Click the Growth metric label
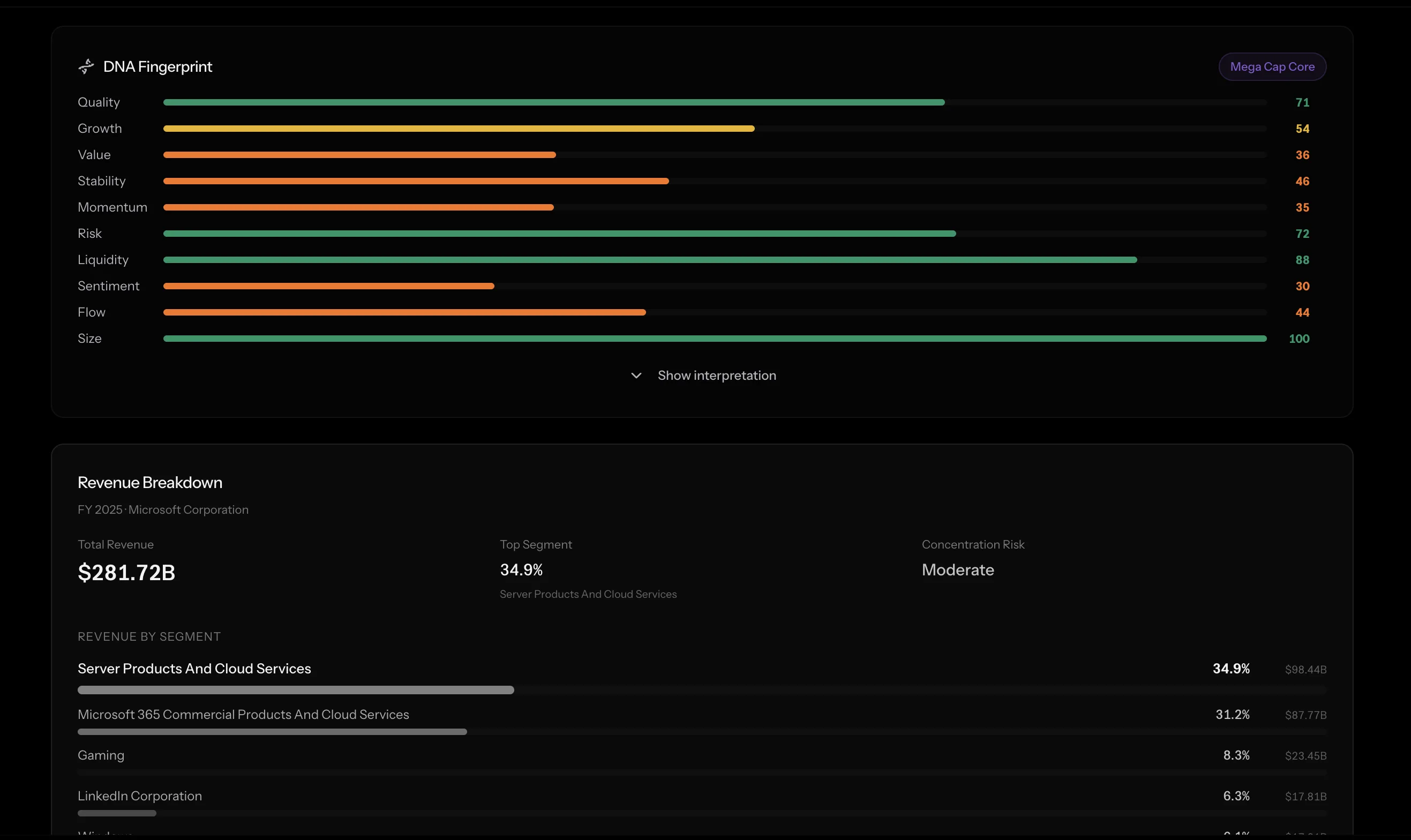The height and width of the screenshot is (840, 1411). coord(100,129)
